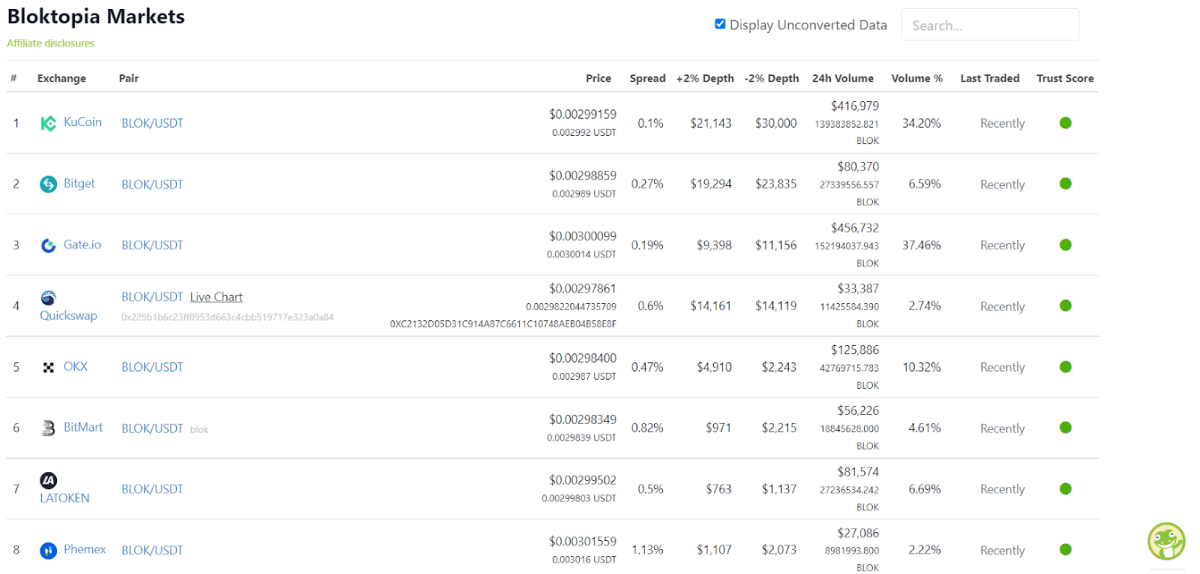The width and height of the screenshot is (1200, 574).
Task: Click the Bitget 6.59% volume percentage
Action: click(924, 184)
